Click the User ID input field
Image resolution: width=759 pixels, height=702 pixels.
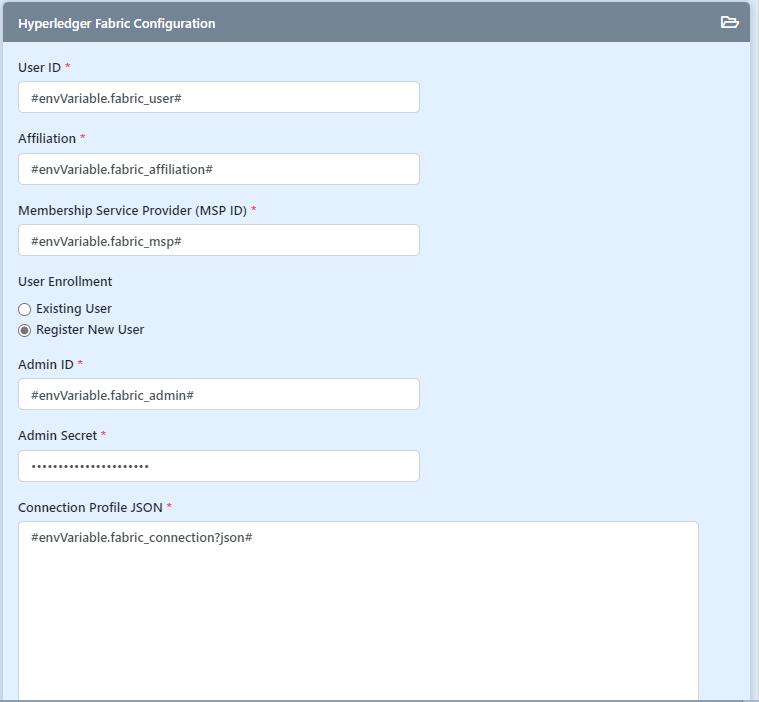[218, 97]
